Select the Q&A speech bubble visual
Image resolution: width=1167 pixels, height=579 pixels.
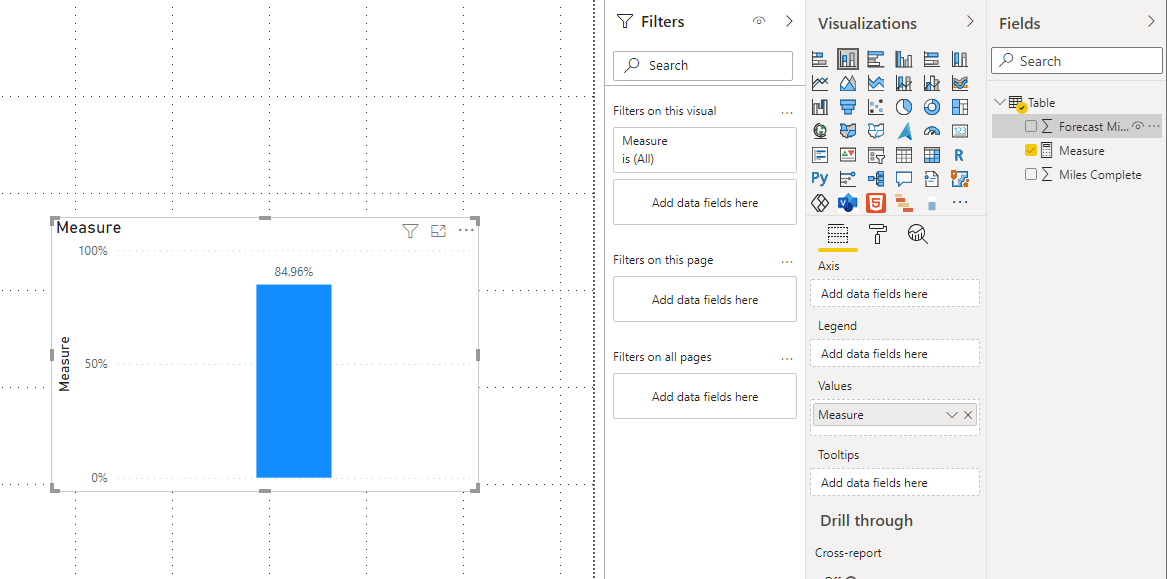[x=904, y=179]
